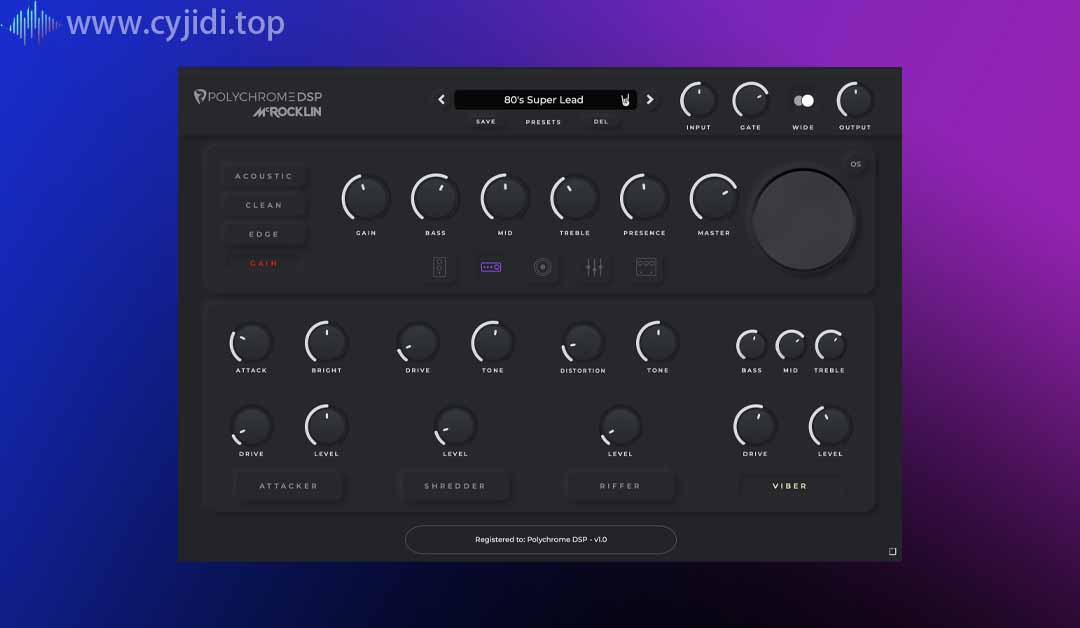The image size is (1080, 628).
Task: Click the window resize handle icon
Action: (892, 552)
